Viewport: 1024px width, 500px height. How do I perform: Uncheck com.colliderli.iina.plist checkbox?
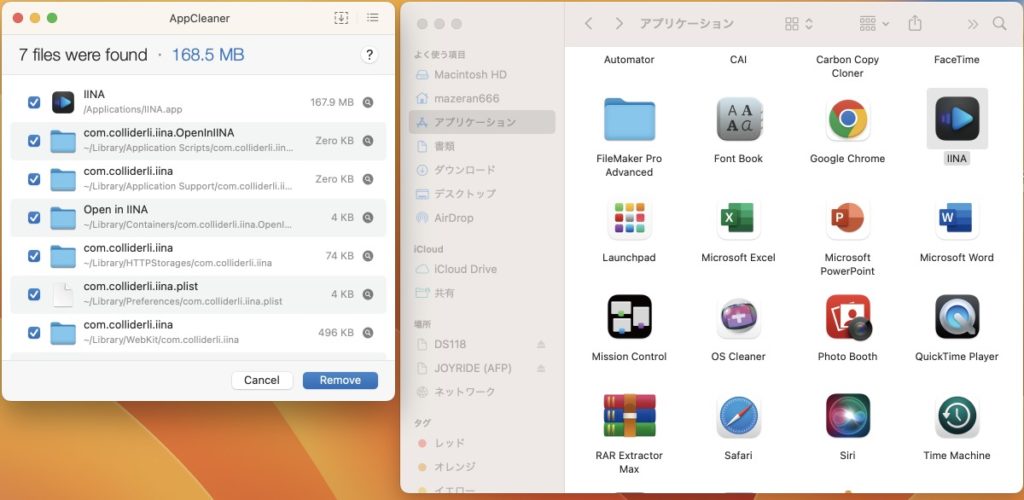coord(34,294)
